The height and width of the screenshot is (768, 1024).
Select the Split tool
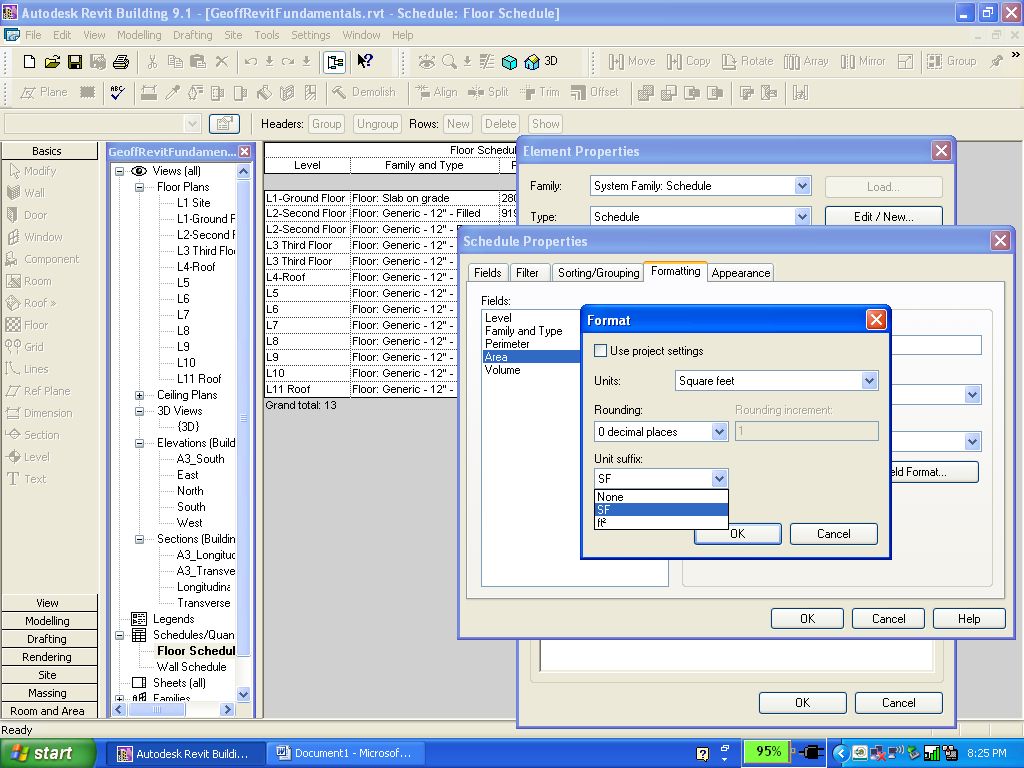coord(488,93)
